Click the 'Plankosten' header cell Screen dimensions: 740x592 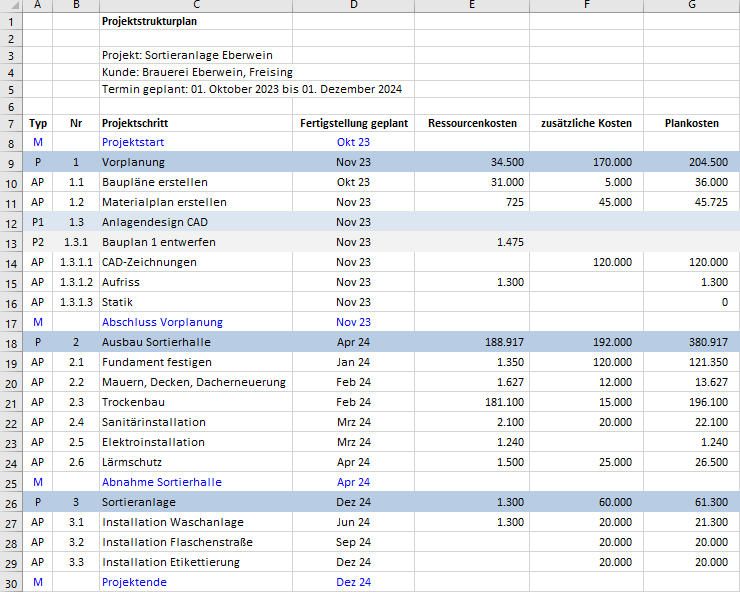(x=691, y=123)
